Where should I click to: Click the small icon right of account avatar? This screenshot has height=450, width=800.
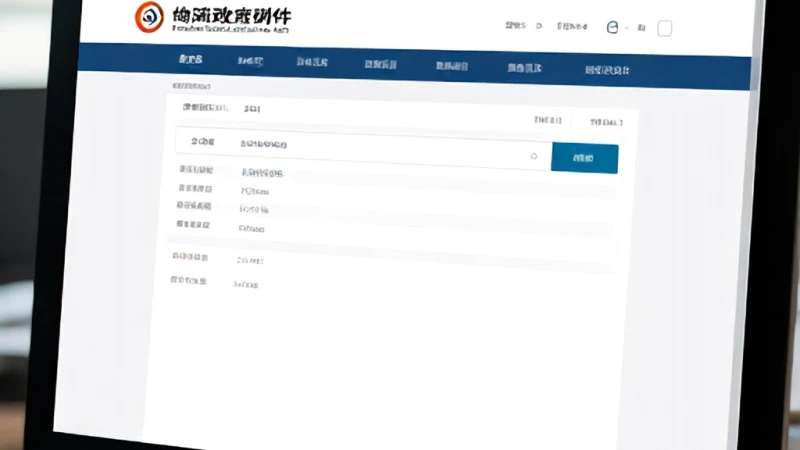click(641, 28)
